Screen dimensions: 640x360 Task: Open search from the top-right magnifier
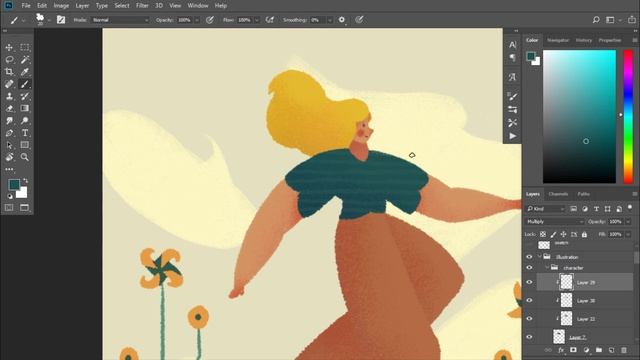tap(596, 20)
